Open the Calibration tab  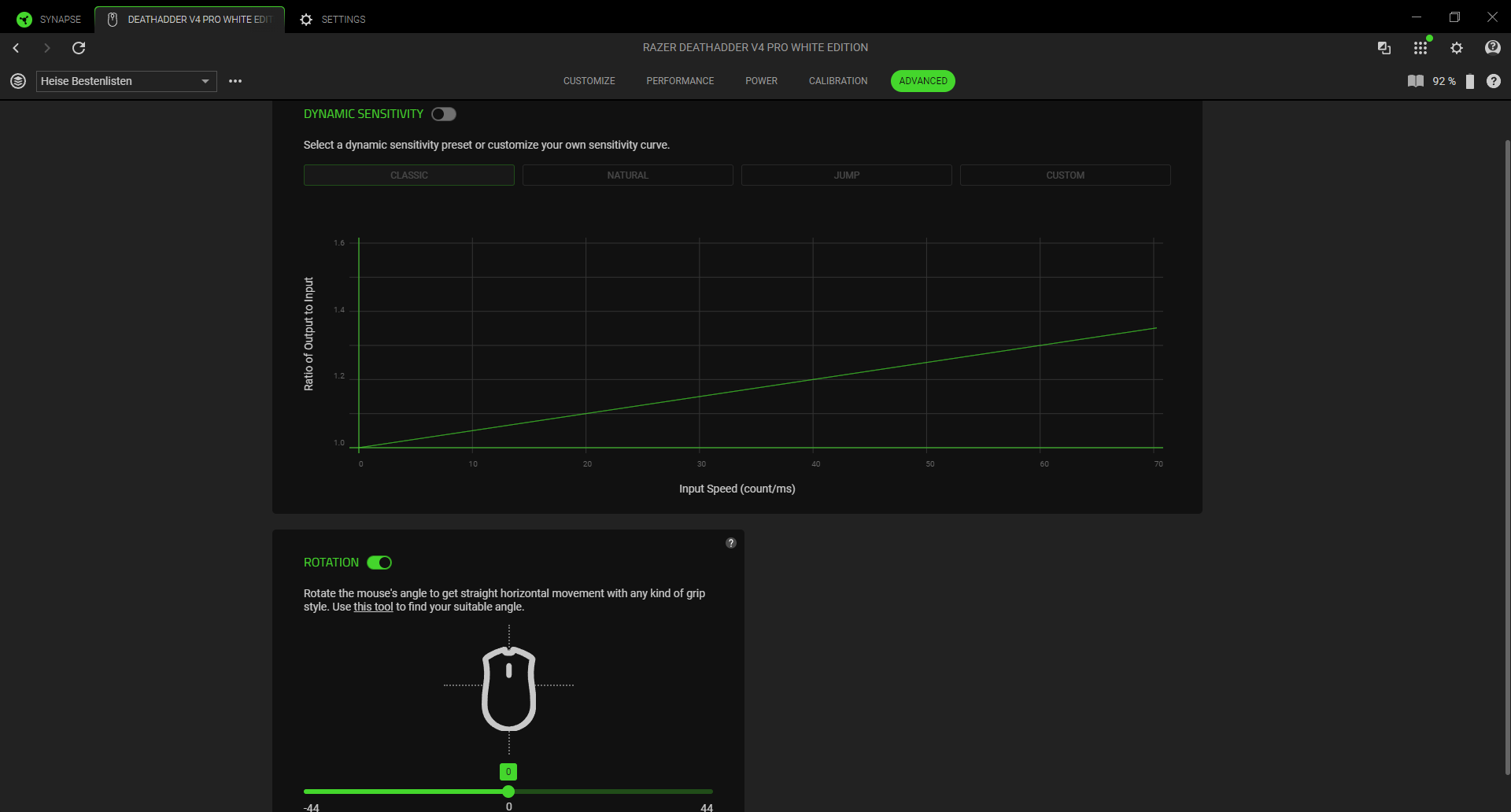click(837, 81)
